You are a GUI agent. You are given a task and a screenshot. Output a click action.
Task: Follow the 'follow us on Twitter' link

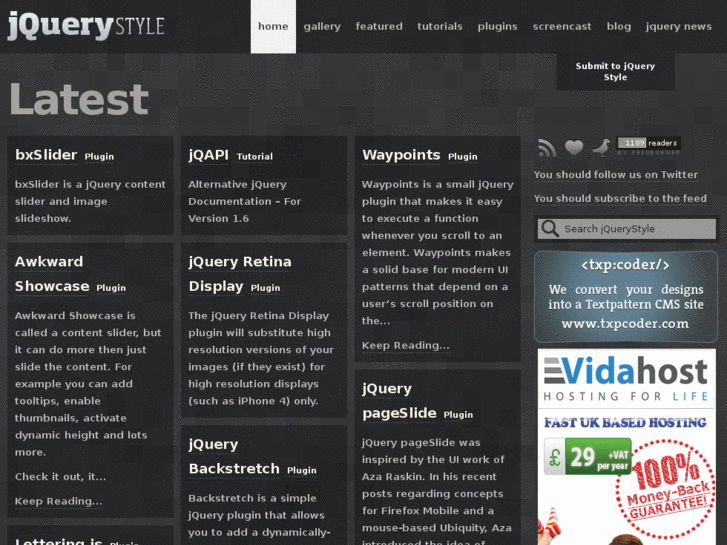[x=615, y=175]
